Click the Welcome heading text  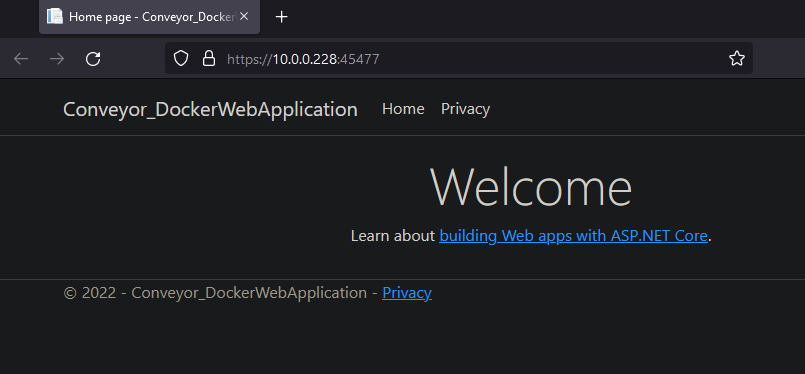point(531,188)
